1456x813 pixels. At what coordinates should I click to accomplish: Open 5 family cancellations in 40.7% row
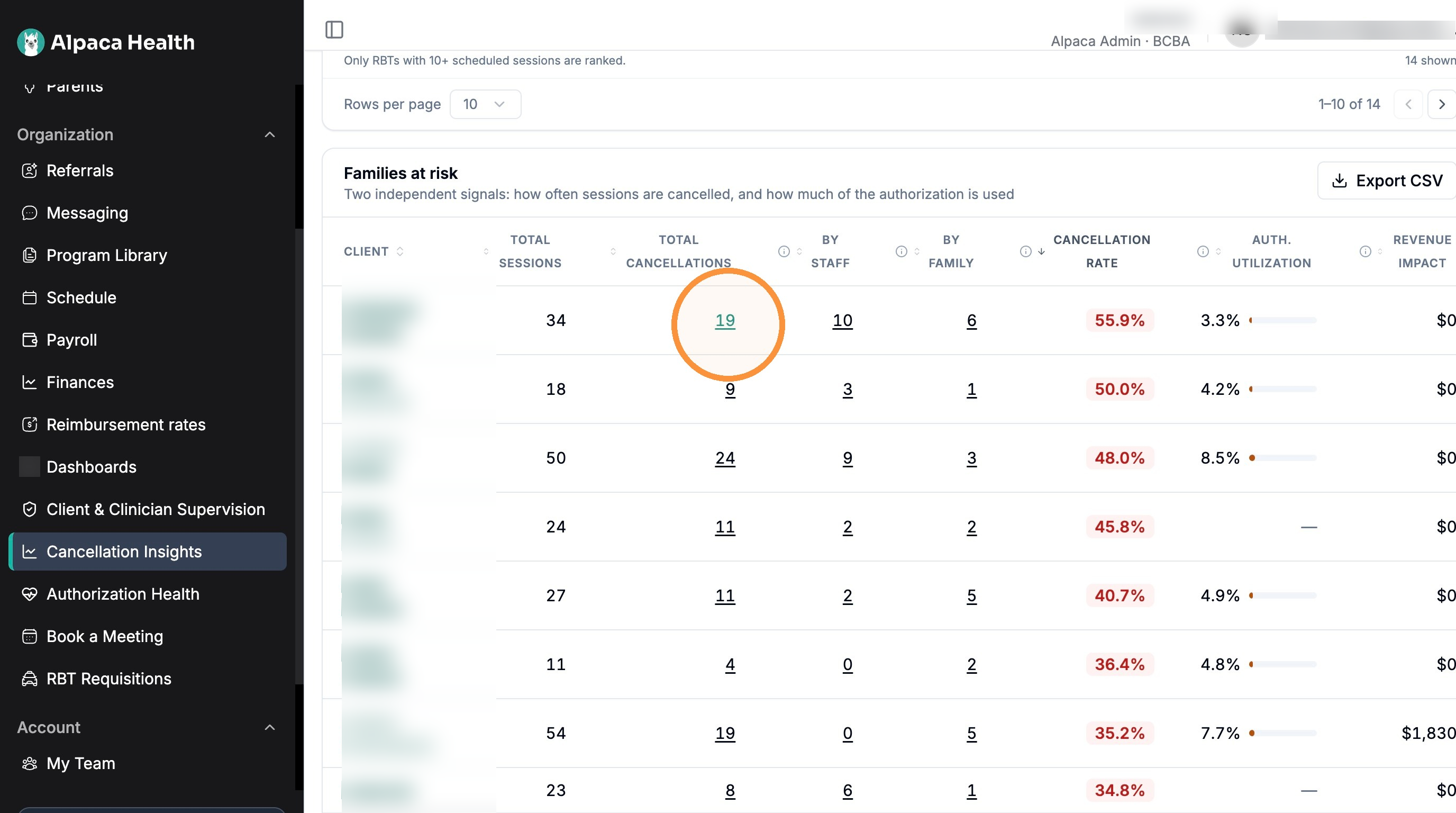(x=971, y=596)
